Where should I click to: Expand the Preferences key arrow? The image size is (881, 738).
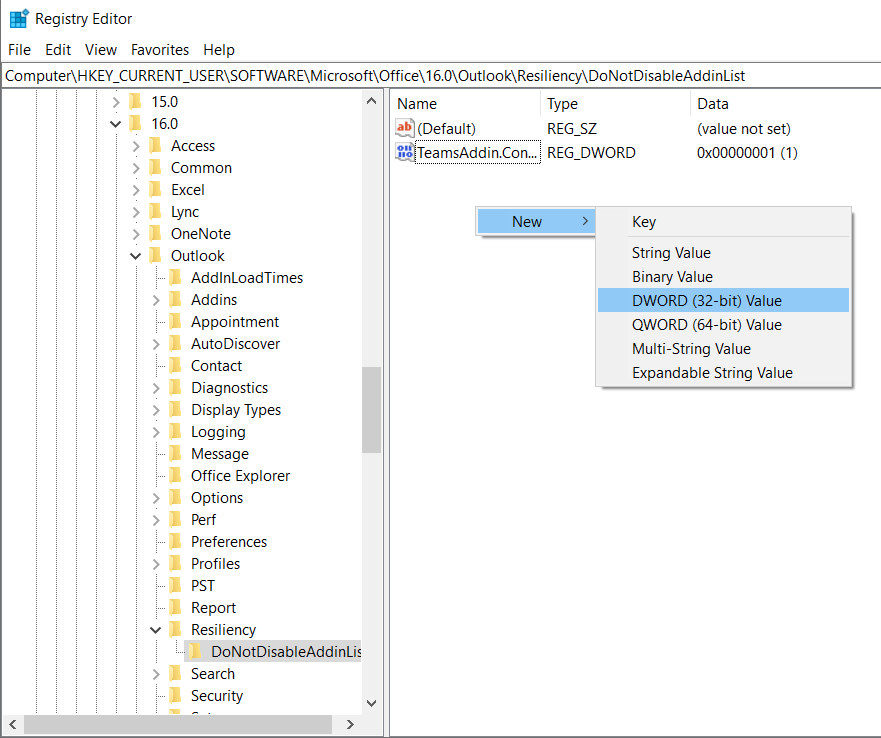(x=156, y=542)
